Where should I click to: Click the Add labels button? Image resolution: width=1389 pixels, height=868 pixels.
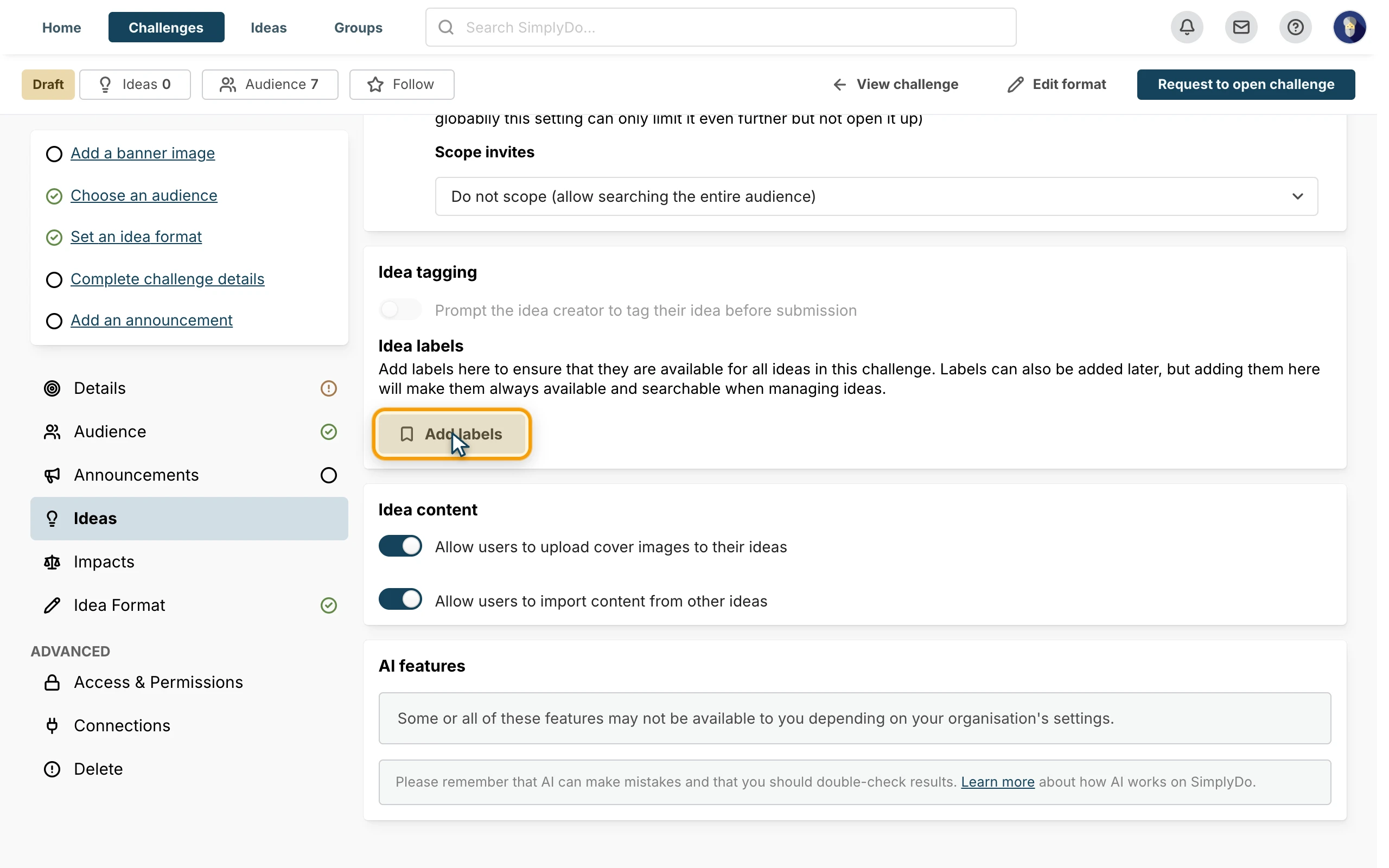tap(452, 434)
